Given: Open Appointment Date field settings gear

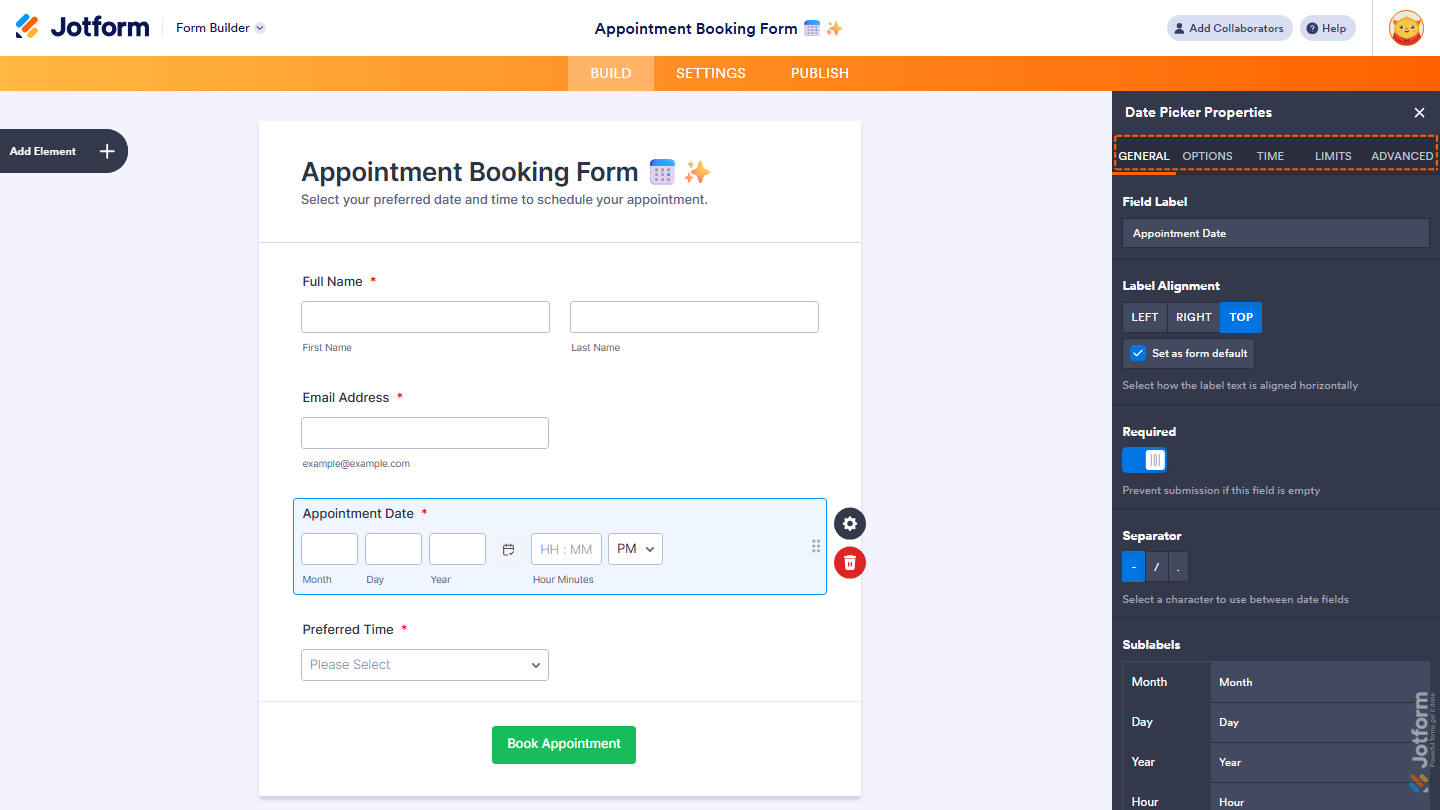Looking at the screenshot, I should [x=849, y=523].
